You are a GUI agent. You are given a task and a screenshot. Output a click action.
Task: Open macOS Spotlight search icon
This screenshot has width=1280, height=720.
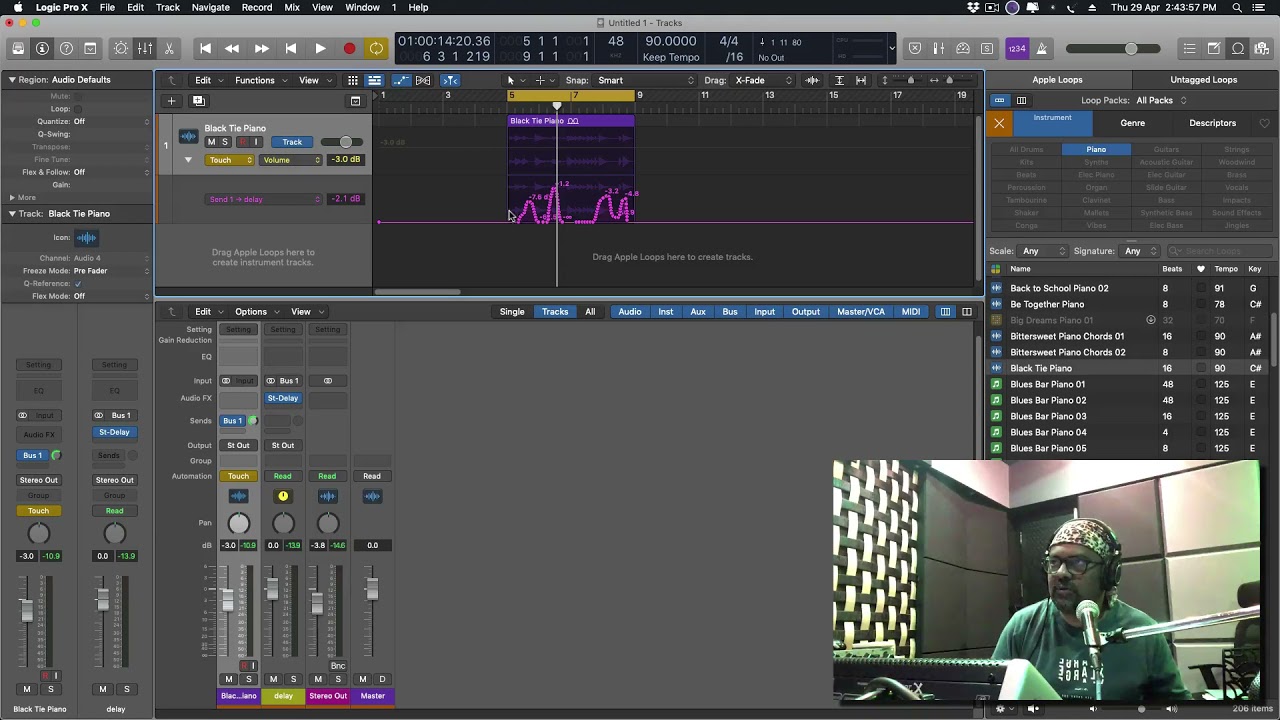click(x=1238, y=7)
